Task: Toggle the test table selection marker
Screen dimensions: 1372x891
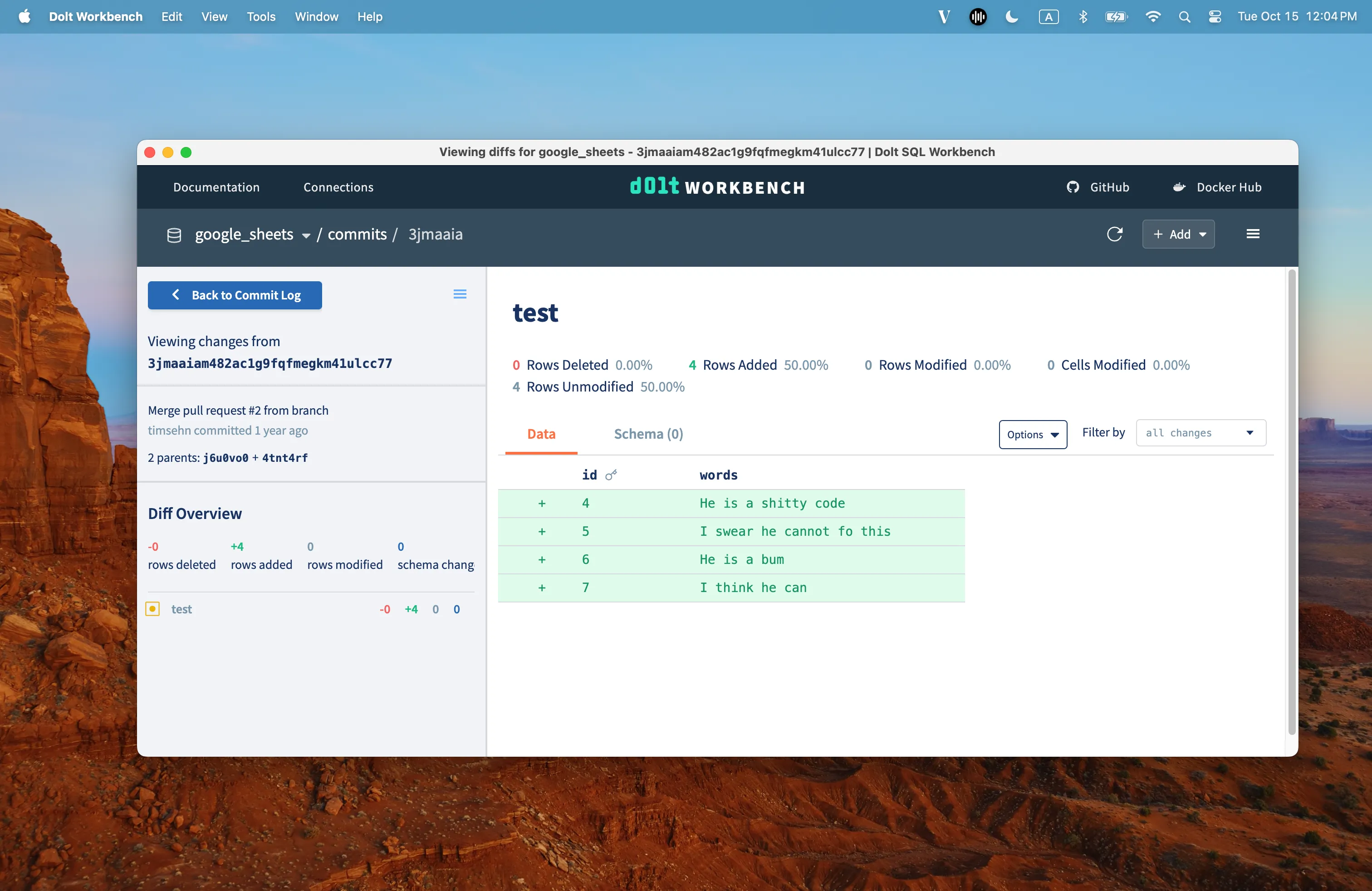Action: pyautogui.click(x=153, y=609)
